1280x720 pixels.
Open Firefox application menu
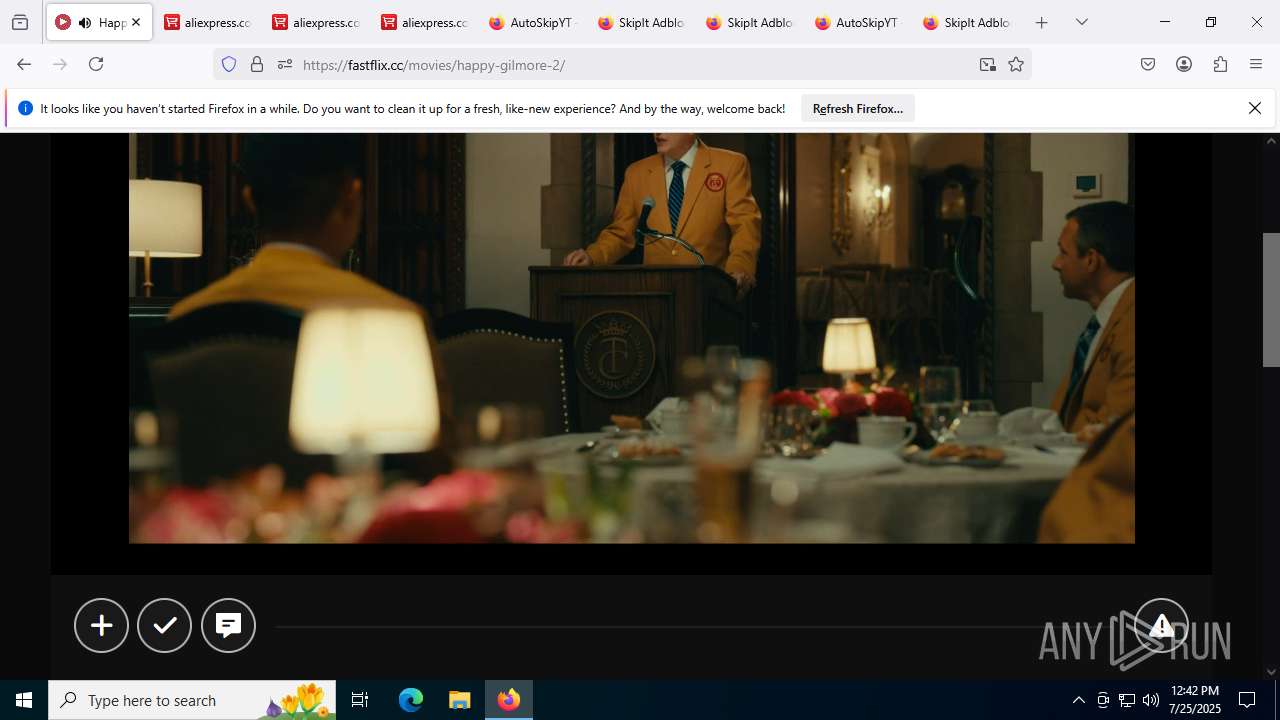(1256, 64)
